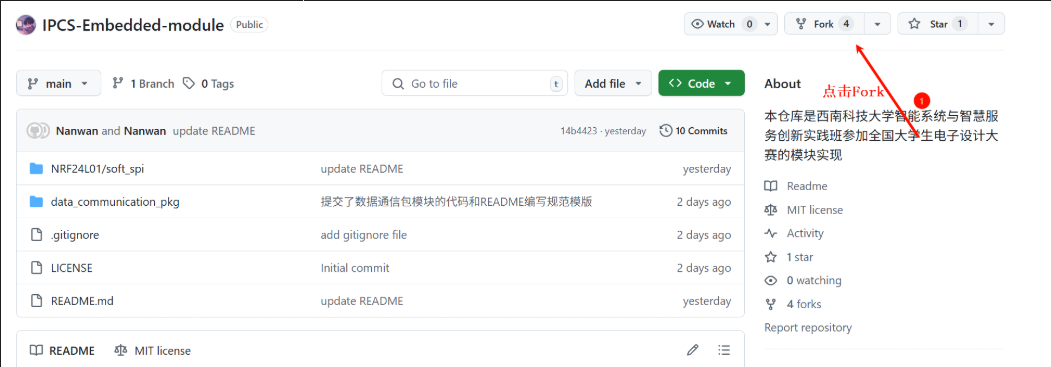Open the Star lists dropdown arrow

pos(991,24)
